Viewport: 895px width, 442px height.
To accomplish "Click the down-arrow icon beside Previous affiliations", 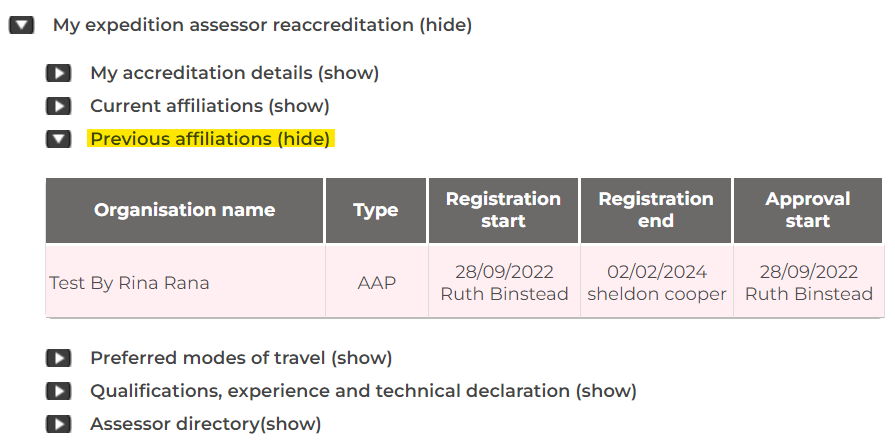I will [x=58, y=139].
